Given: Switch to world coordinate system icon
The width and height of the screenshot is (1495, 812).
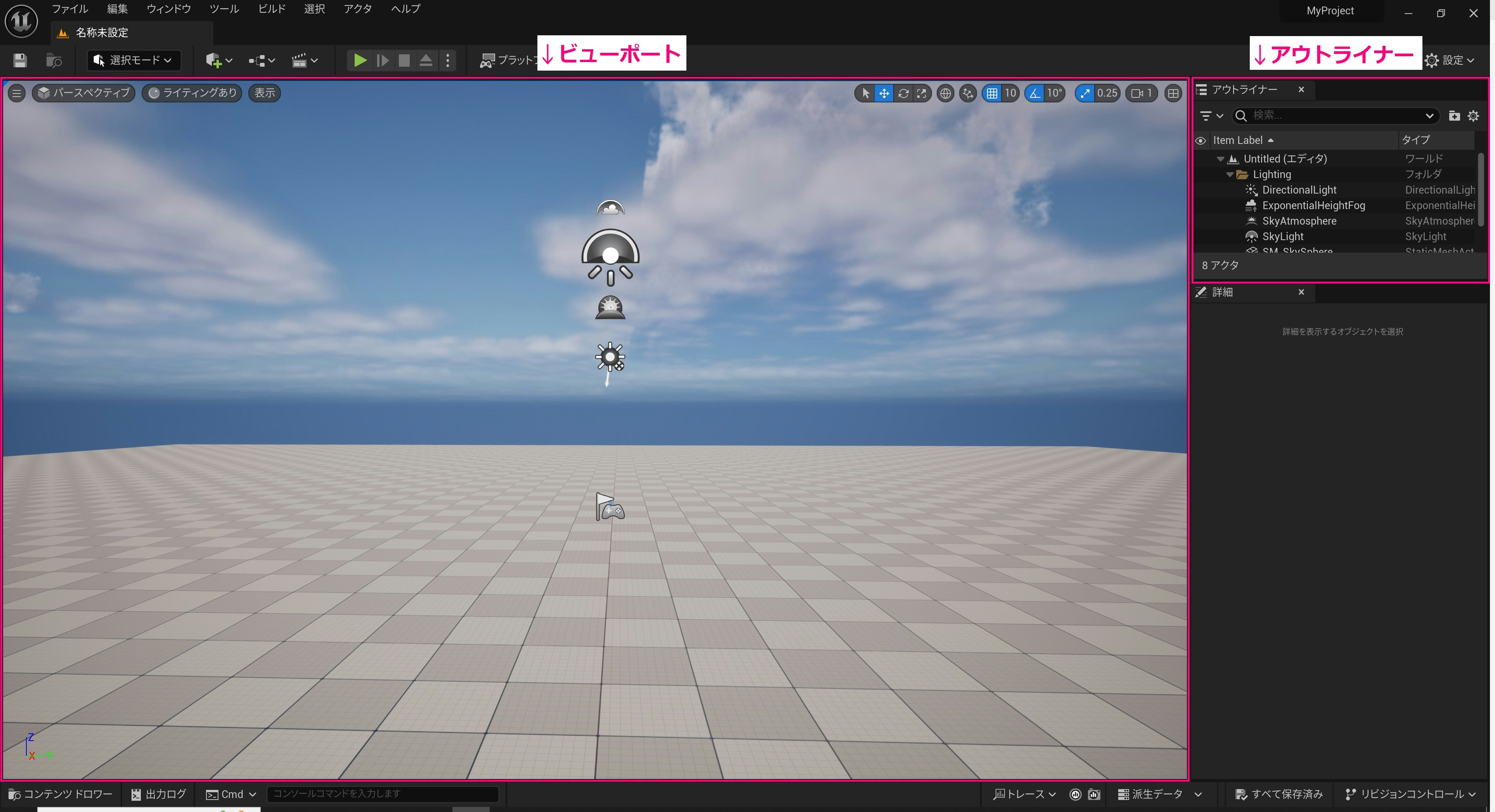Looking at the screenshot, I should coord(946,93).
